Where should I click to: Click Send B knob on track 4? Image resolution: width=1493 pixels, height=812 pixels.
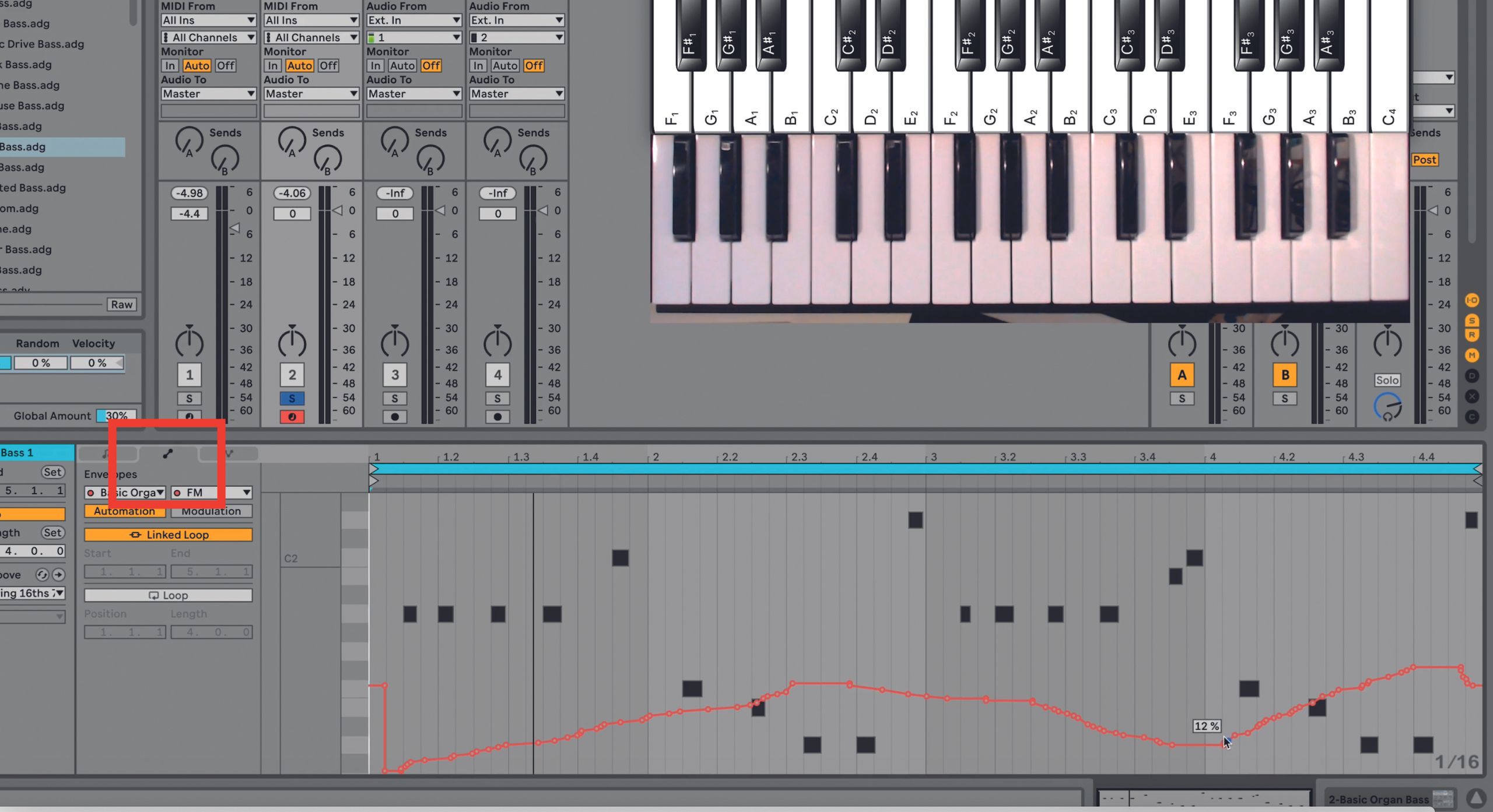pyautogui.click(x=533, y=160)
